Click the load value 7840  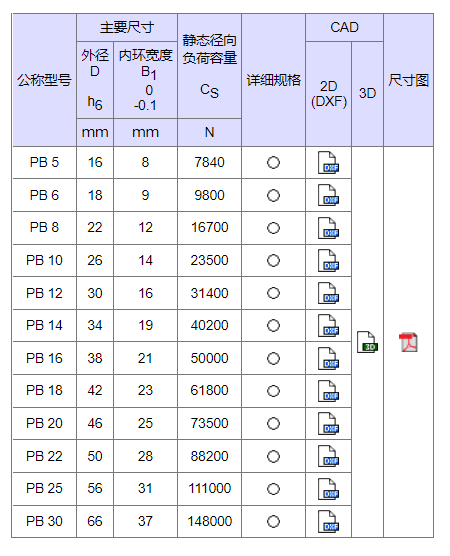[x=210, y=162]
